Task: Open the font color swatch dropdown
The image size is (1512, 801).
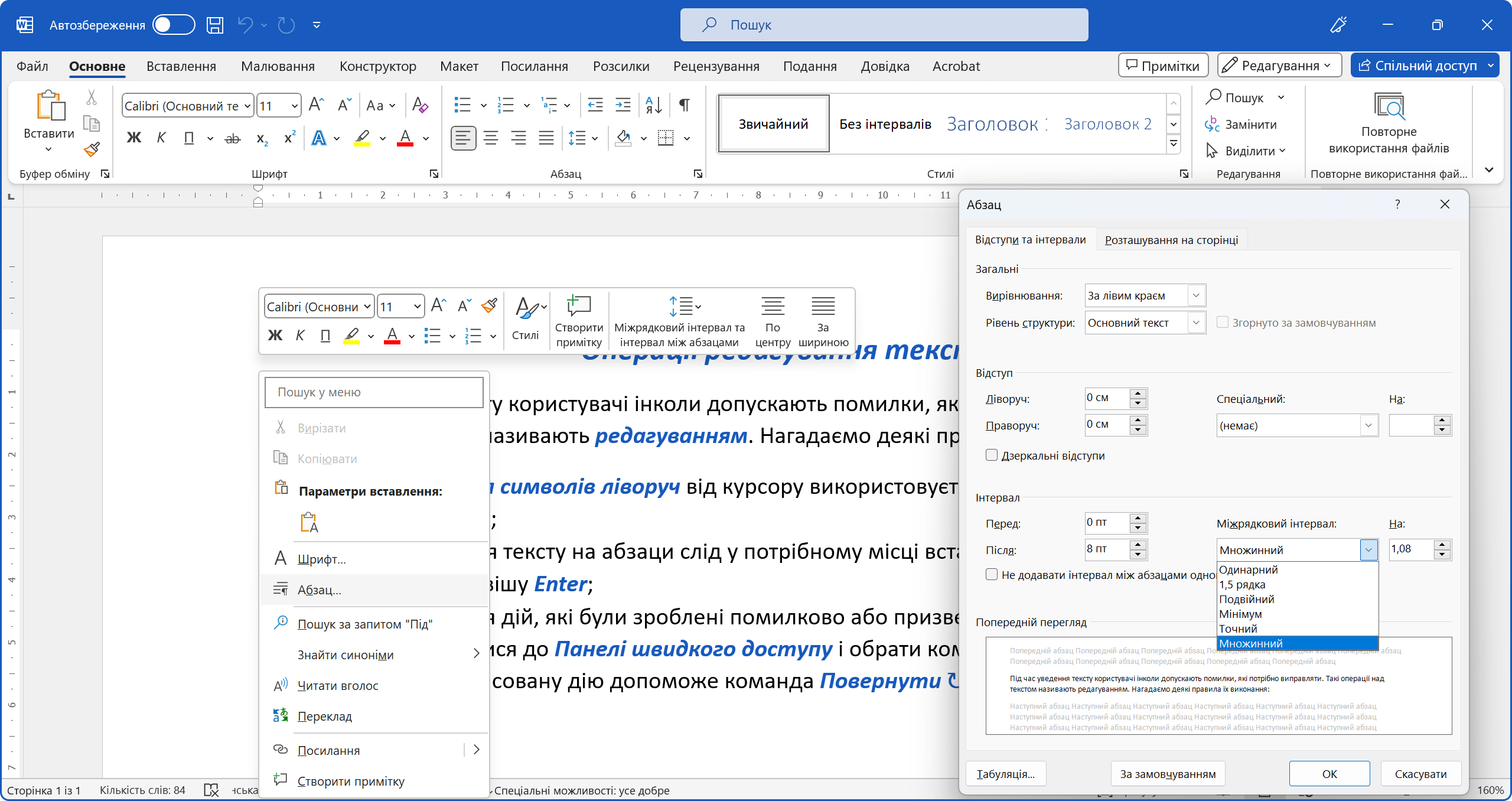Action: [x=426, y=139]
